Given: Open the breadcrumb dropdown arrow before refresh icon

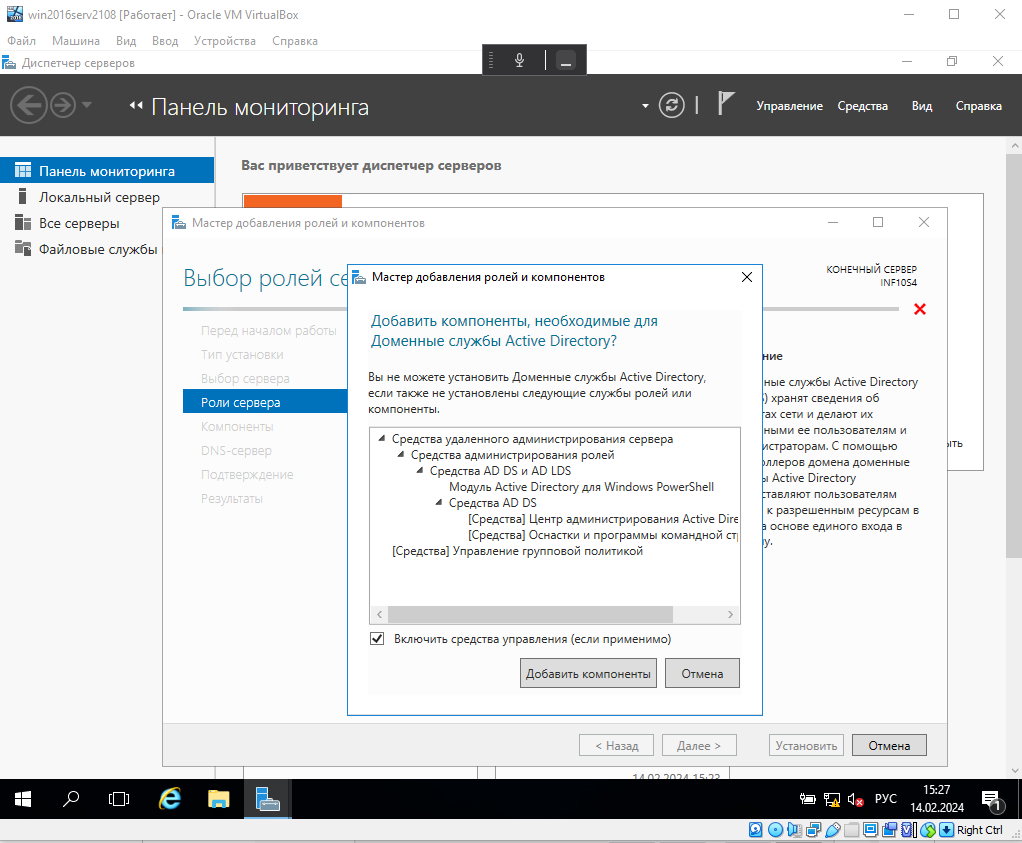Looking at the screenshot, I should [x=645, y=106].
